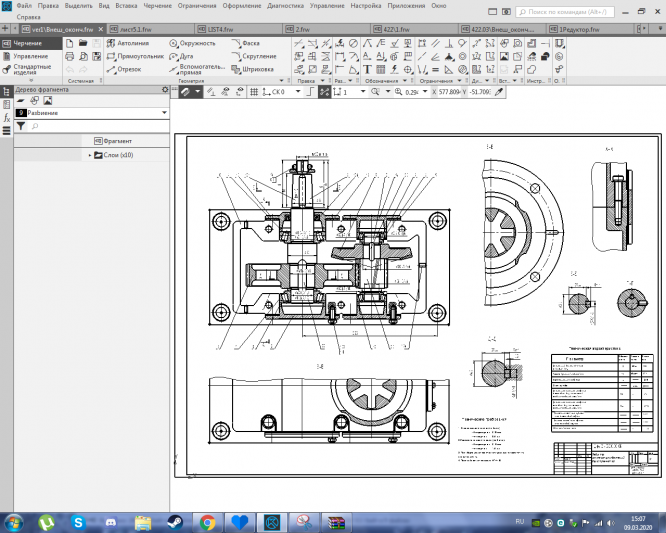Activate the Штриховка hatching tool
The image size is (666, 533).
[252, 70]
